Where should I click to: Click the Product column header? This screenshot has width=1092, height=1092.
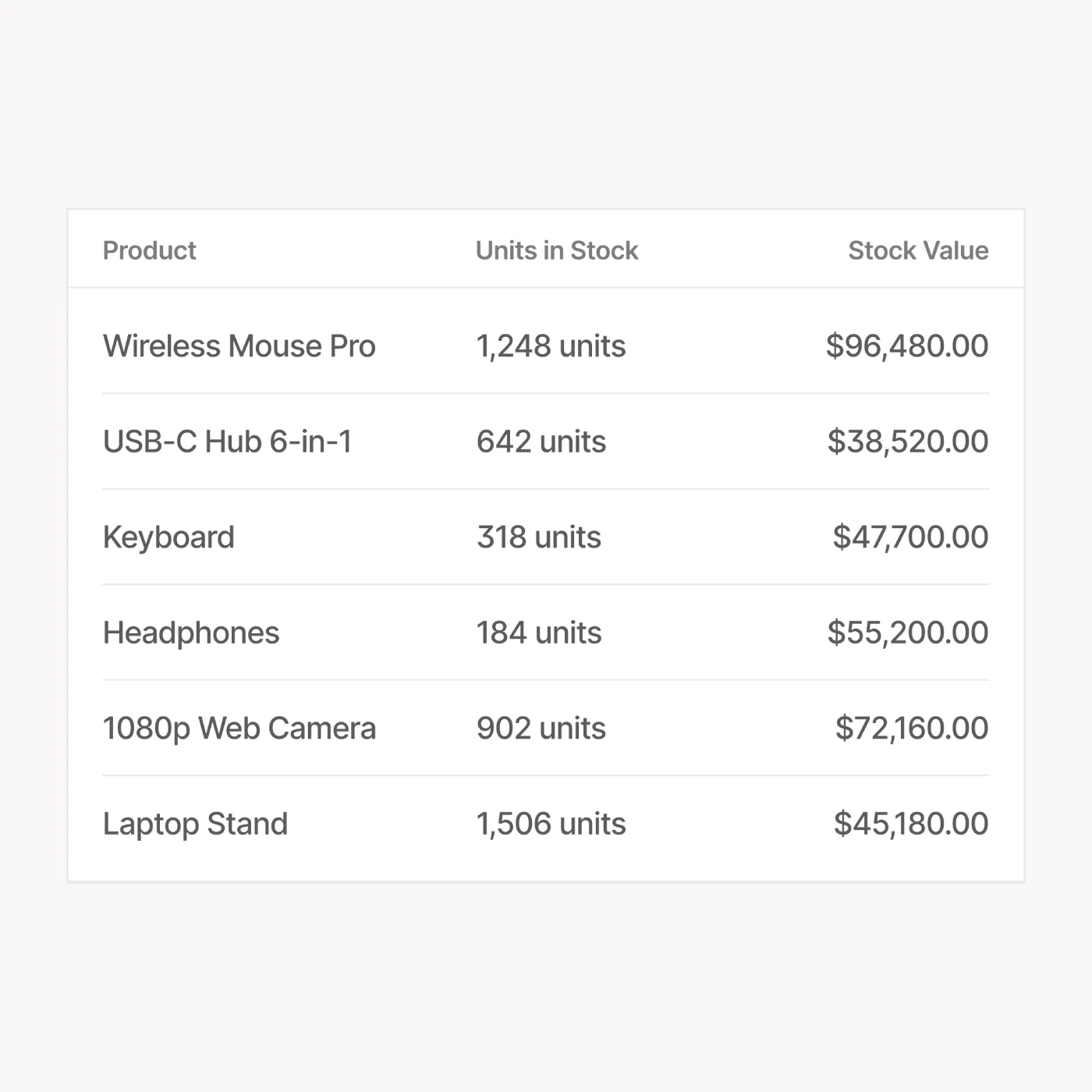tap(149, 250)
